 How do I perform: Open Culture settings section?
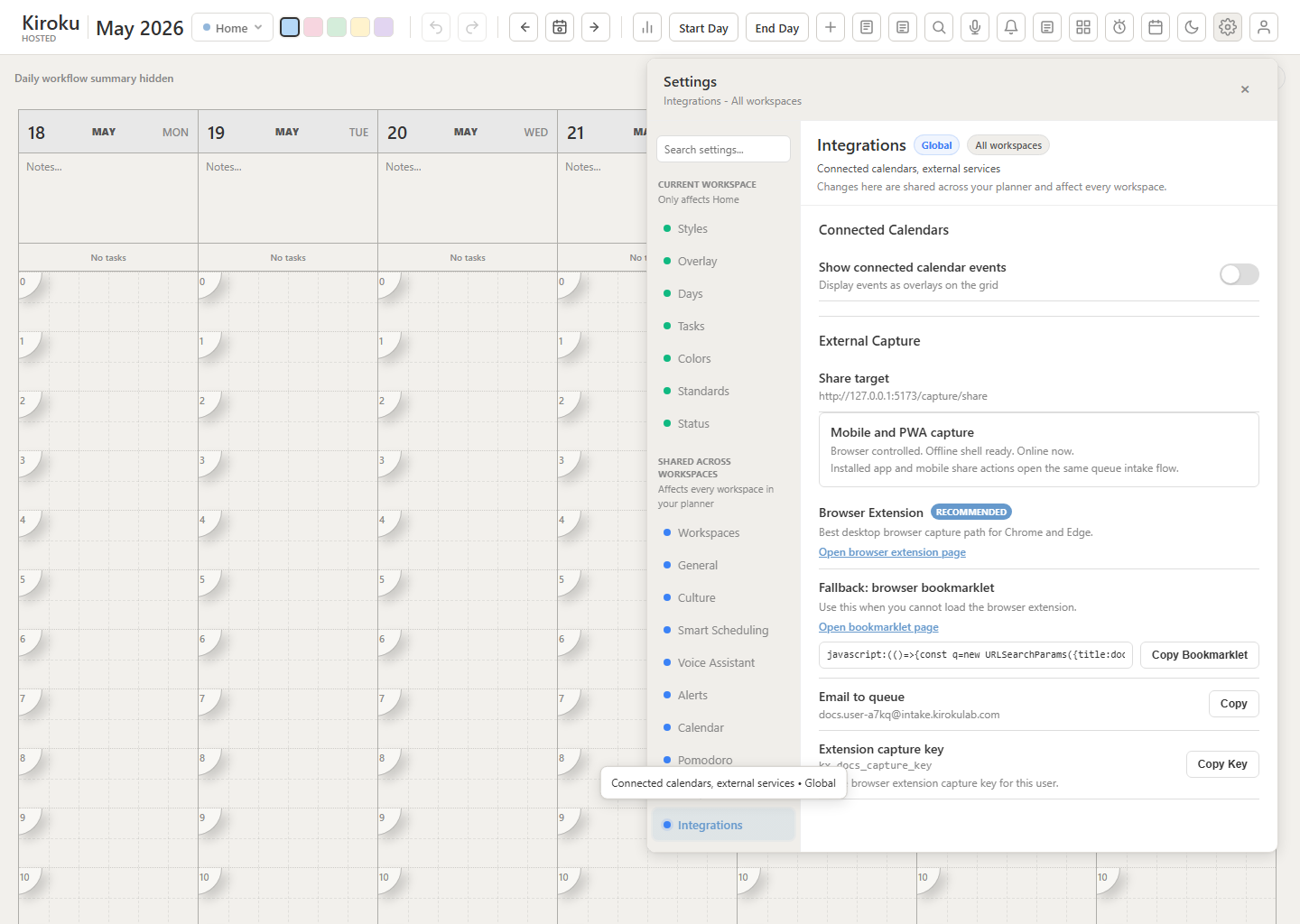(724, 598)
